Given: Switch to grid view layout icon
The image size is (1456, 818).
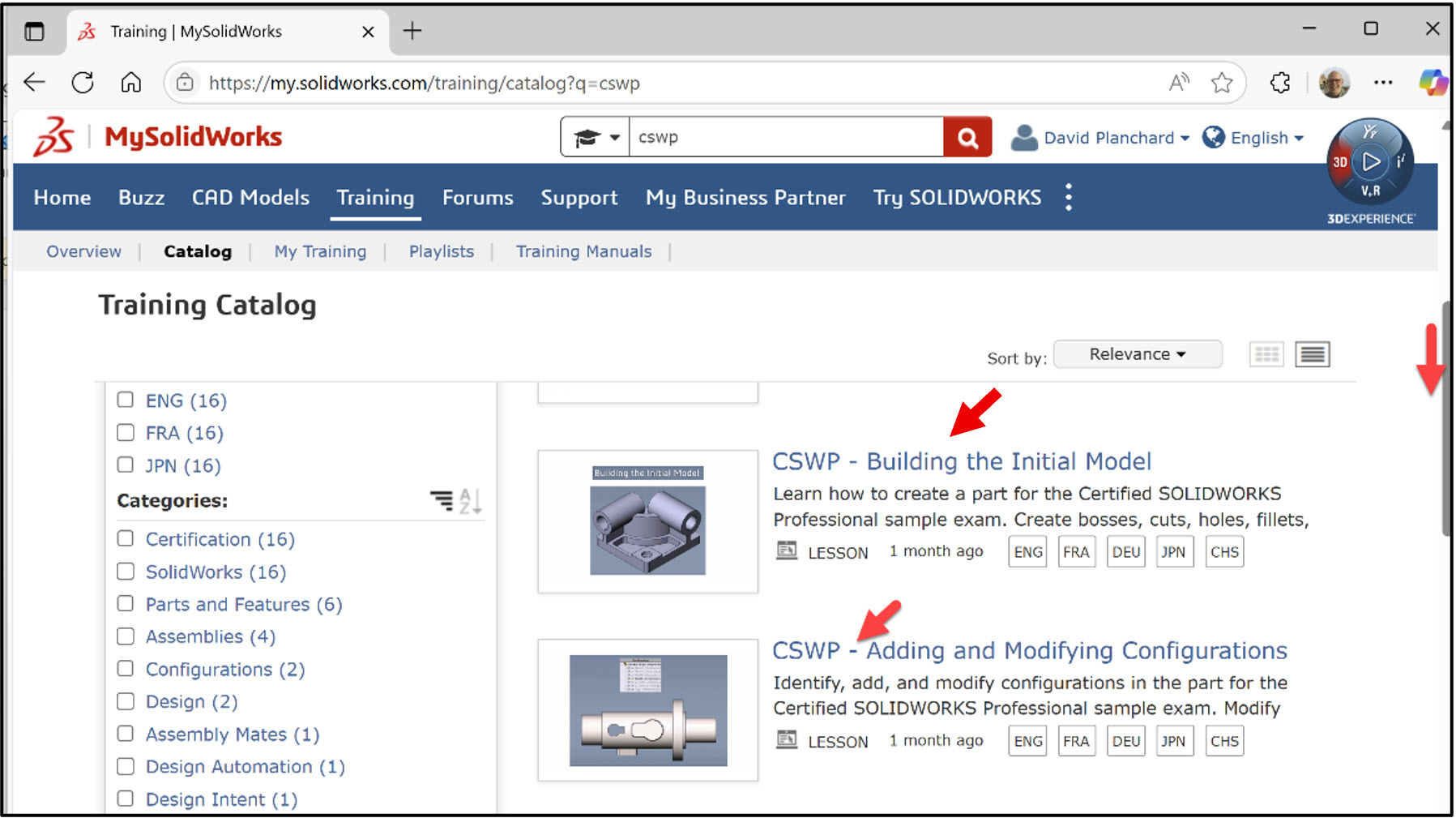Looking at the screenshot, I should click(x=1266, y=354).
